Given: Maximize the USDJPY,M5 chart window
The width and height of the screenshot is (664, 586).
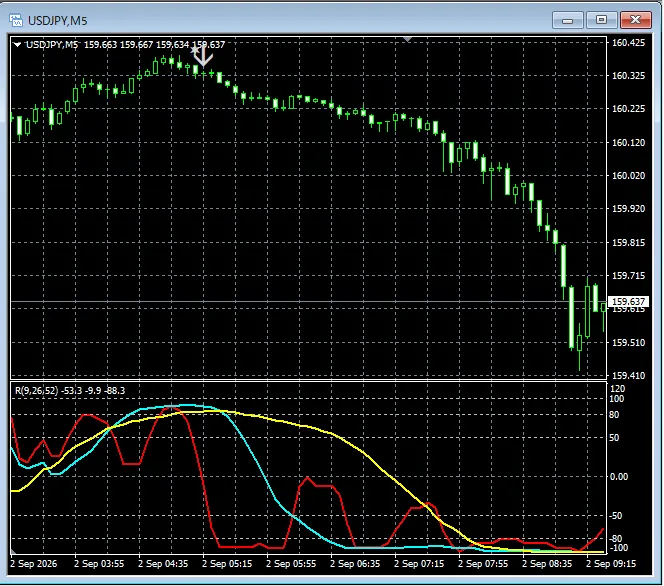Looking at the screenshot, I should pyautogui.click(x=601, y=20).
